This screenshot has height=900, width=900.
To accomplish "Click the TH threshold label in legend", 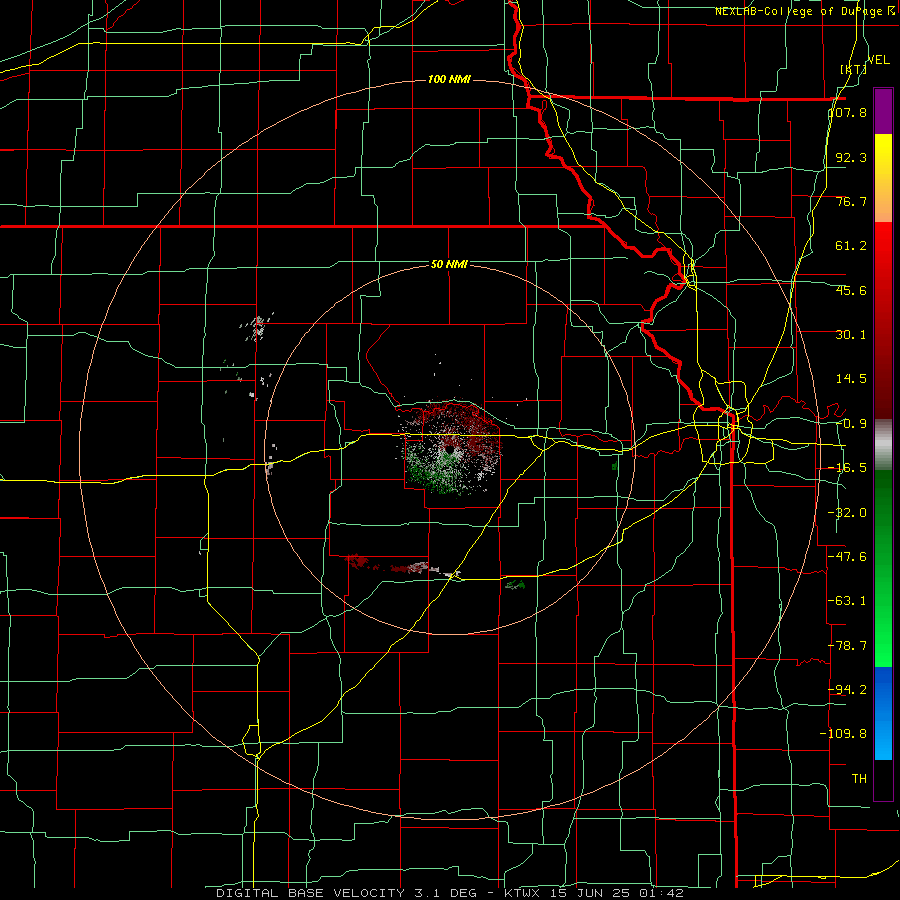I will coord(859,778).
